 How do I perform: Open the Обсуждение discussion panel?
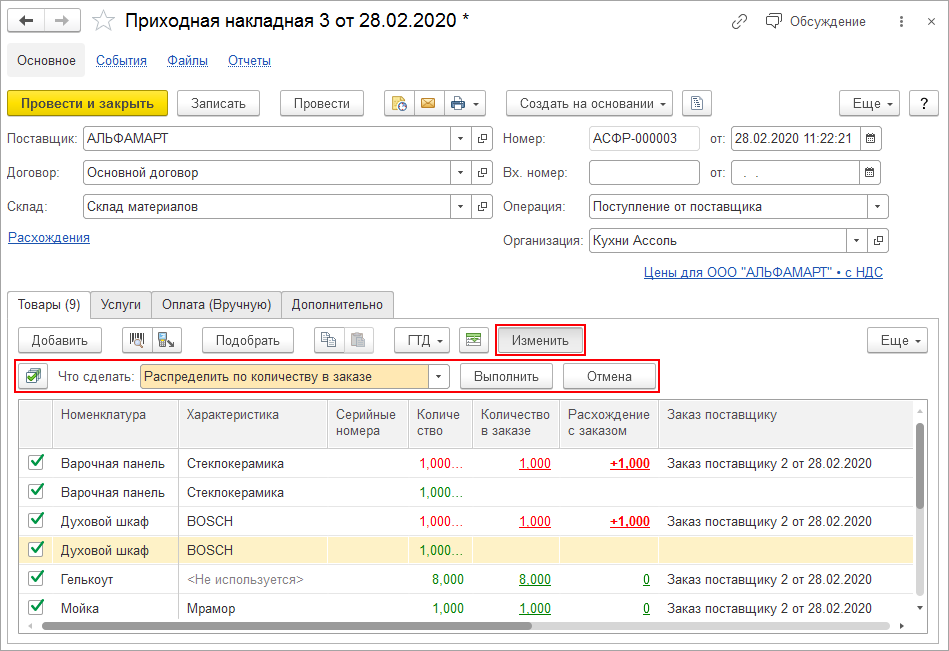point(815,22)
